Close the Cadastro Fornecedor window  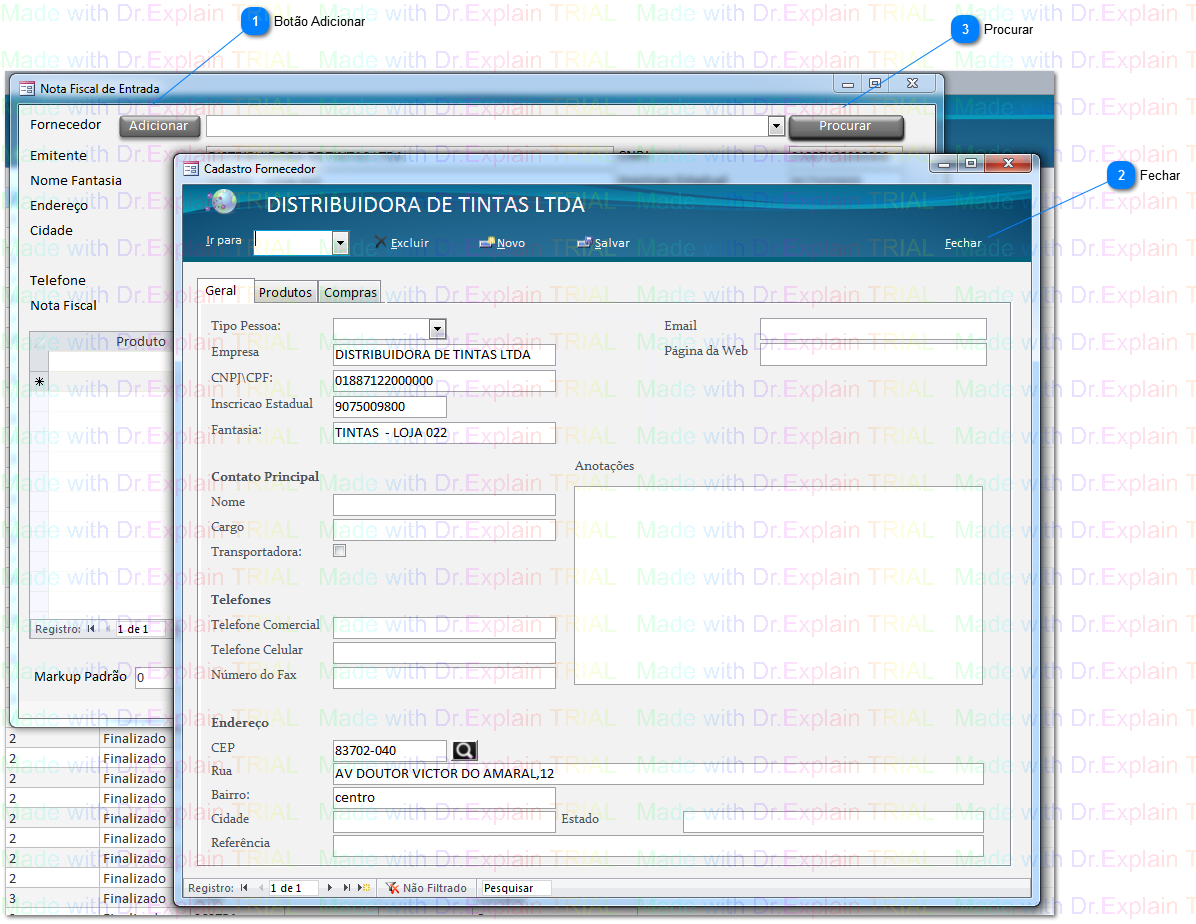[x=1008, y=163]
